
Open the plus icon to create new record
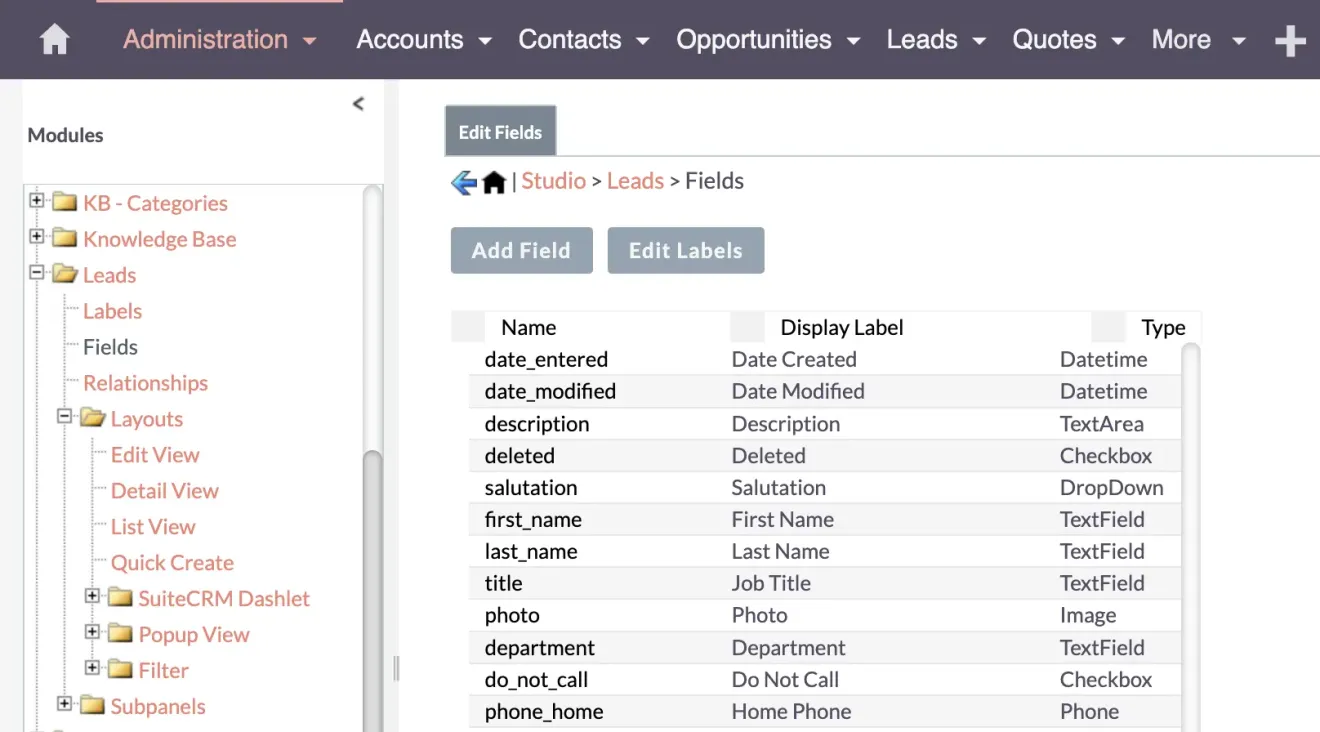1291,40
